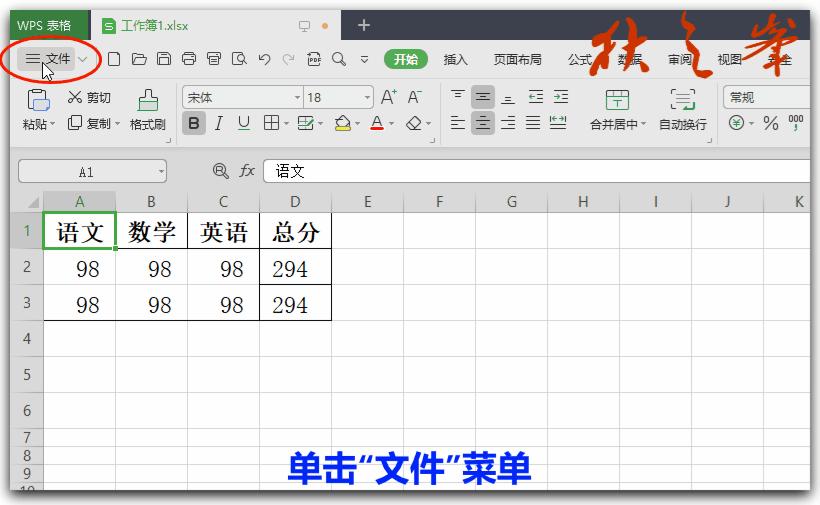Viewport: 820px width, 505px height.
Task: Click the print icon
Action: (189, 59)
